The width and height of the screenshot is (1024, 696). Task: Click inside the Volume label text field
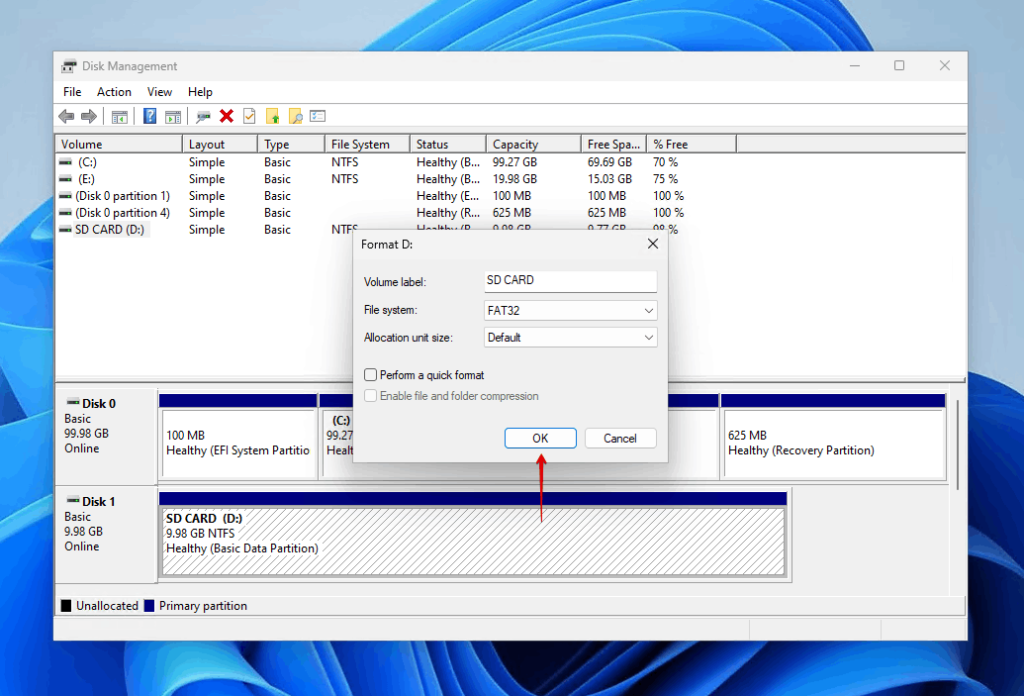pyautogui.click(x=569, y=281)
